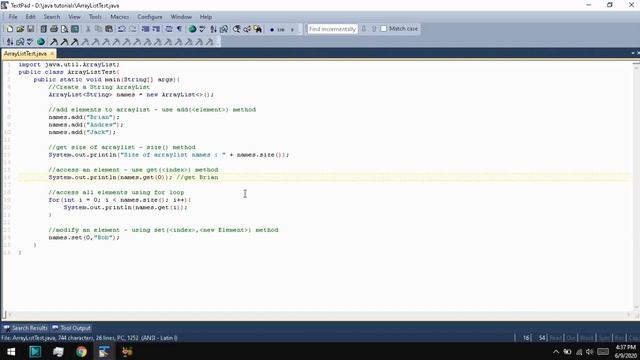Toggle Word Wrap icon in toolbar
The height and width of the screenshot is (360, 640).
(x=169, y=29)
